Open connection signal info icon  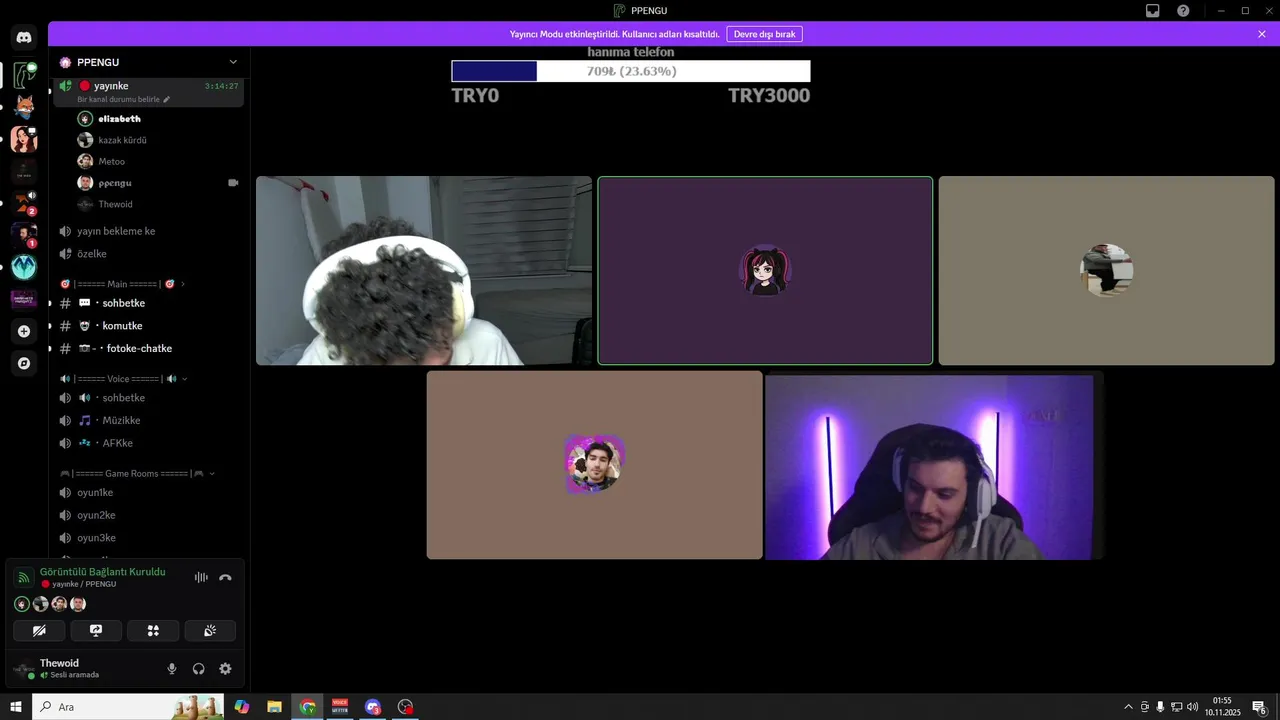point(23,578)
